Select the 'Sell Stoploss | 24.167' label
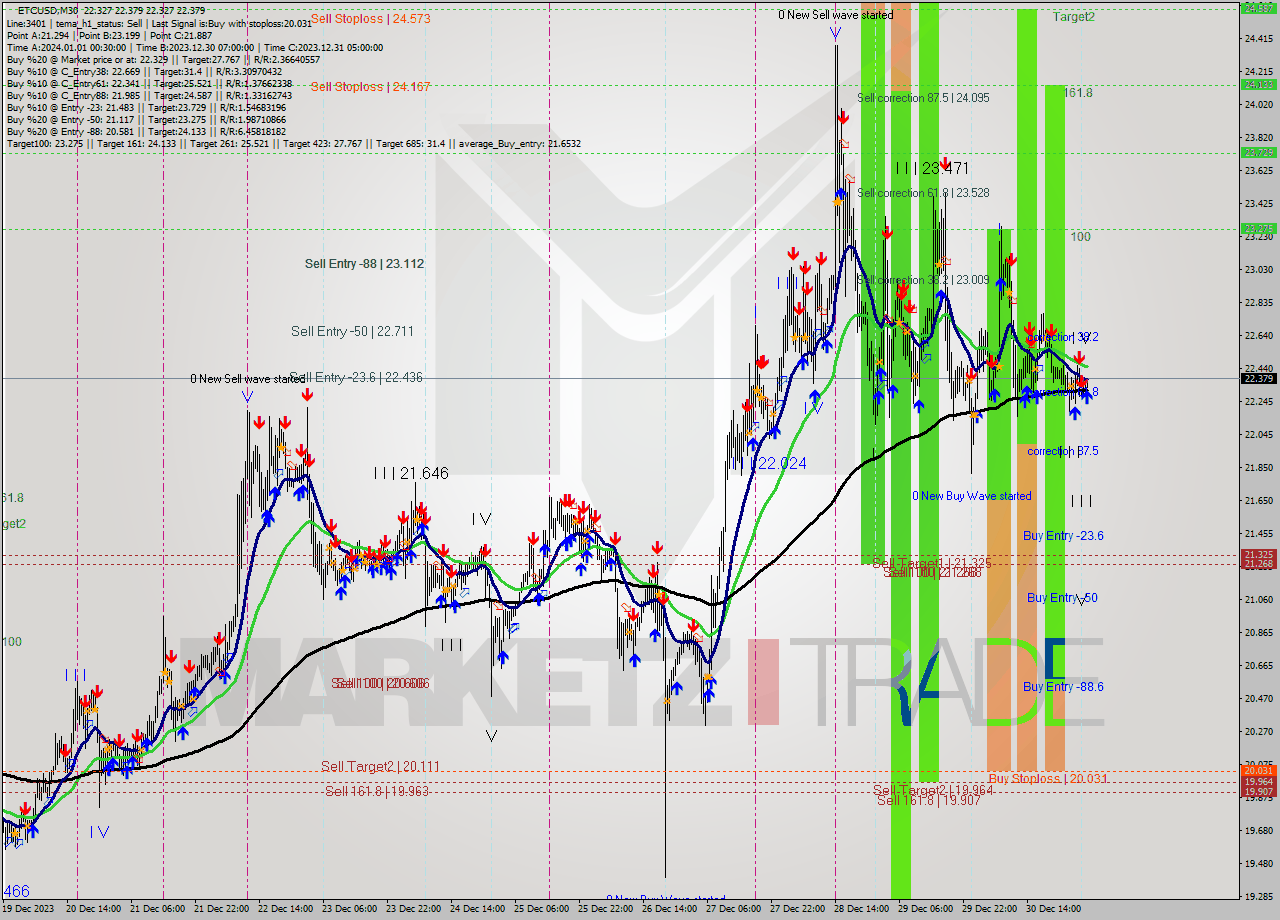The height and width of the screenshot is (920, 1280). (370, 87)
